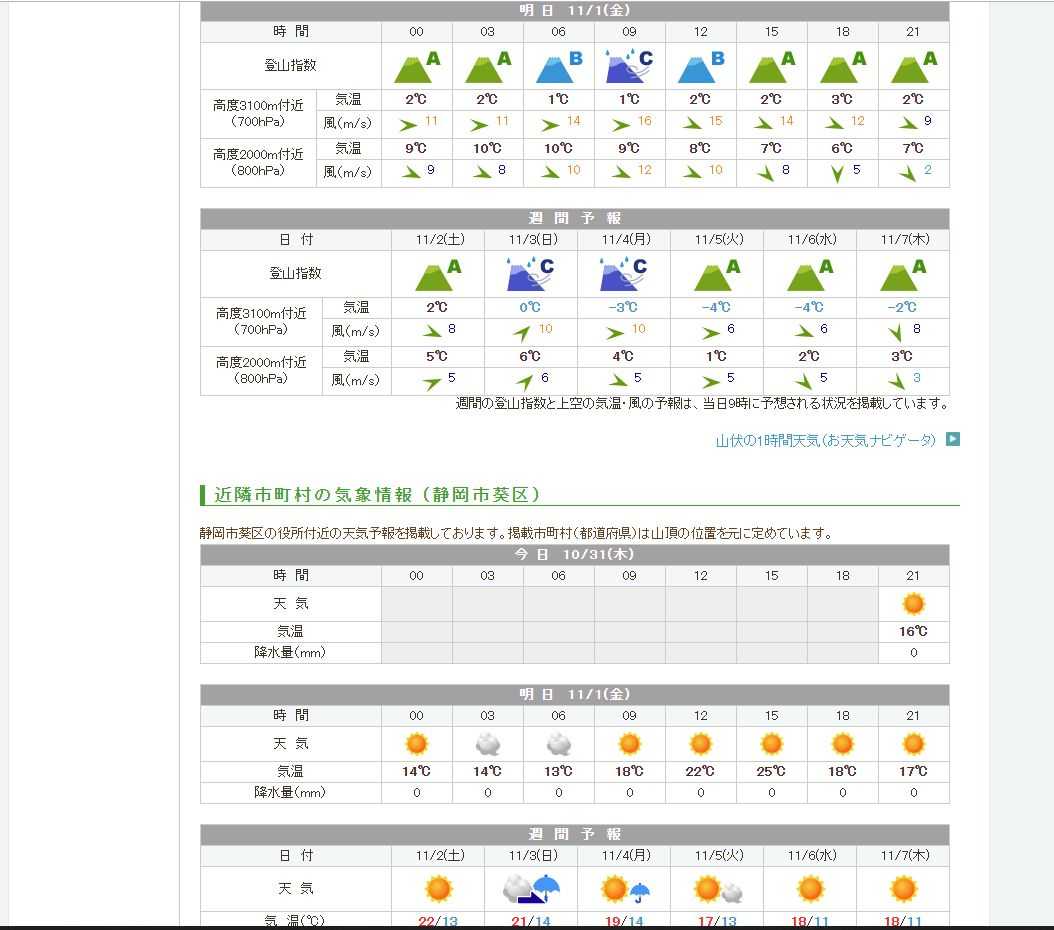This screenshot has width=1054, height=930.
Task: Click the arrow icon beside 山伏の1時間天気 link
Action: [x=952, y=439]
